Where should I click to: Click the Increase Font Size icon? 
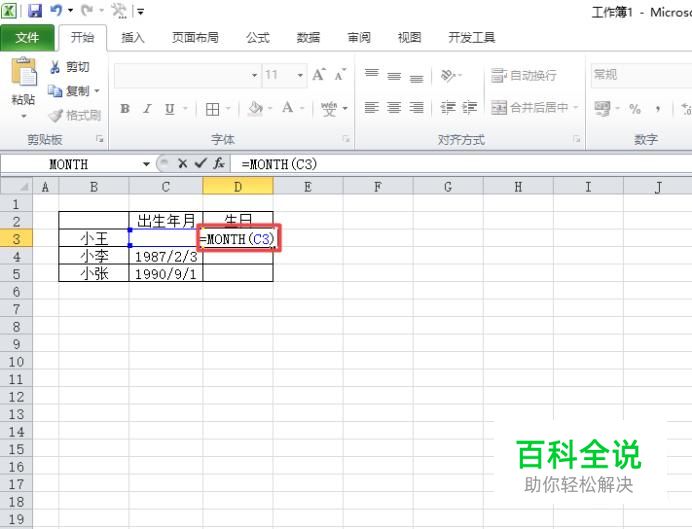pyautogui.click(x=319, y=75)
